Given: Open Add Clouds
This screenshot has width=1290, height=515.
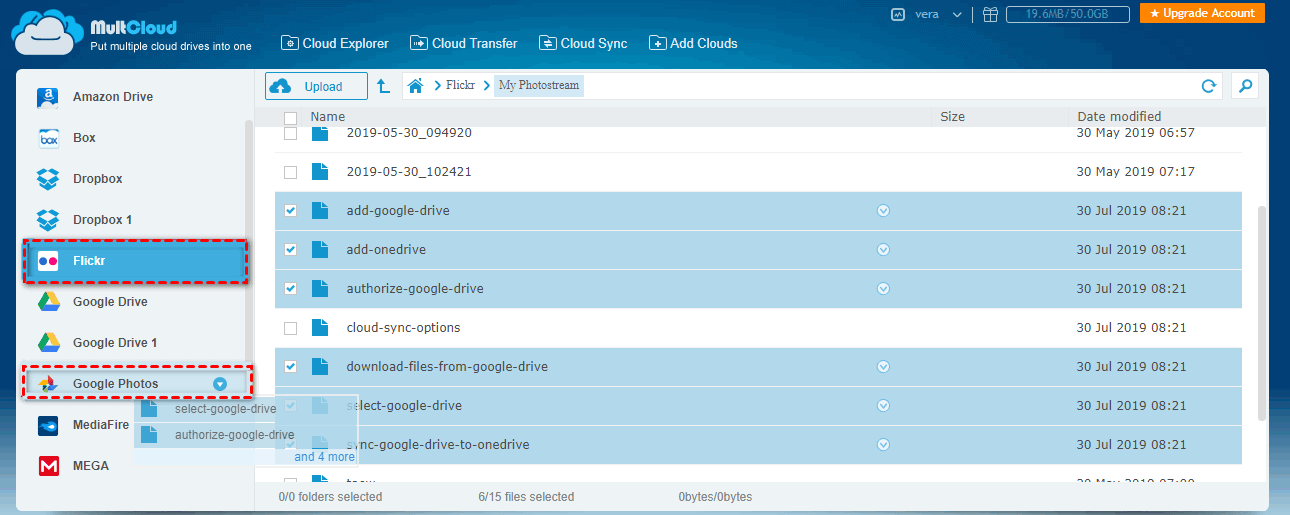Looking at the screenshot, I should [x=693, y=43].
